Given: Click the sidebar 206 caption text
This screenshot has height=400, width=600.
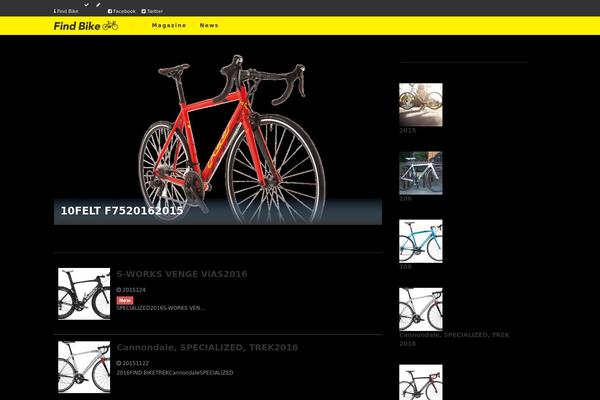Looking at the screenshot, I should [405, 199].
